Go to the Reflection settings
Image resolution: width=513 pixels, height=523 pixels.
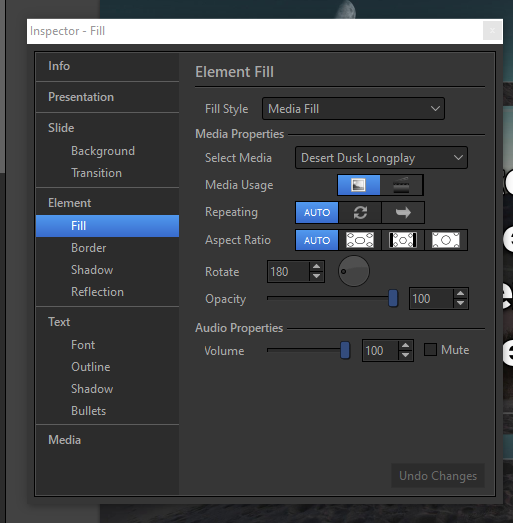click(97, 292)
